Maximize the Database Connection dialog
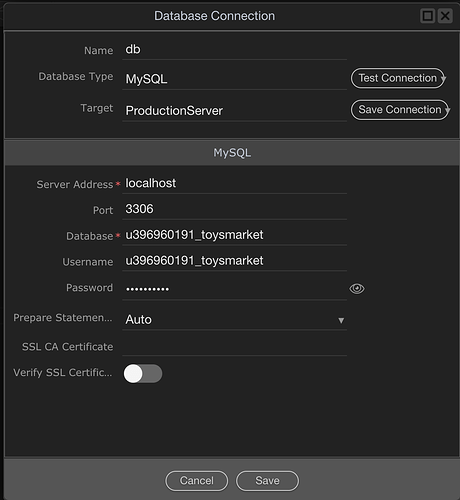The height and width of the screenshot is (500, 460). (428, 16)
